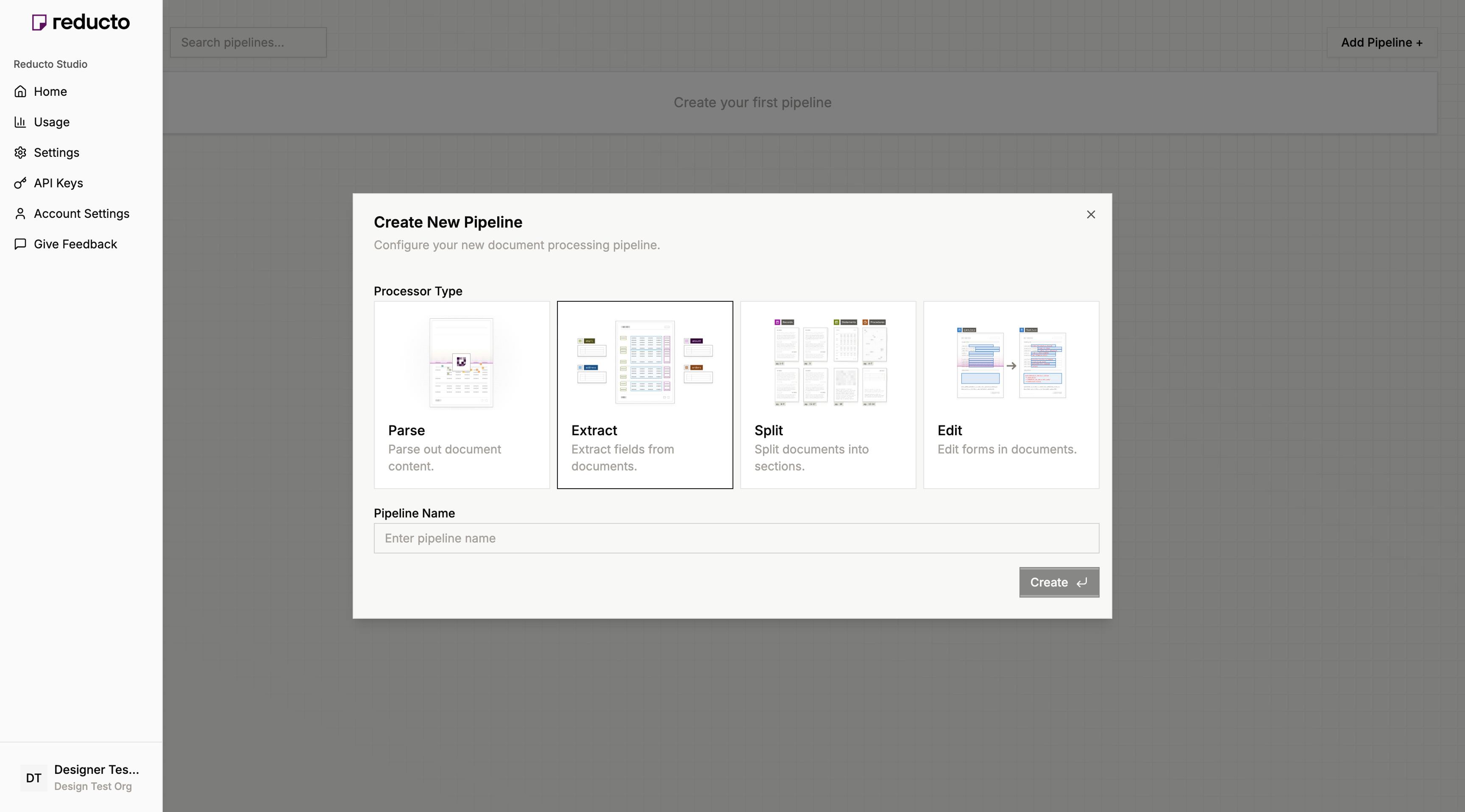Screen dimensions: 1465x812
Task: Click the Account Settings person icon
Action: 20,213
